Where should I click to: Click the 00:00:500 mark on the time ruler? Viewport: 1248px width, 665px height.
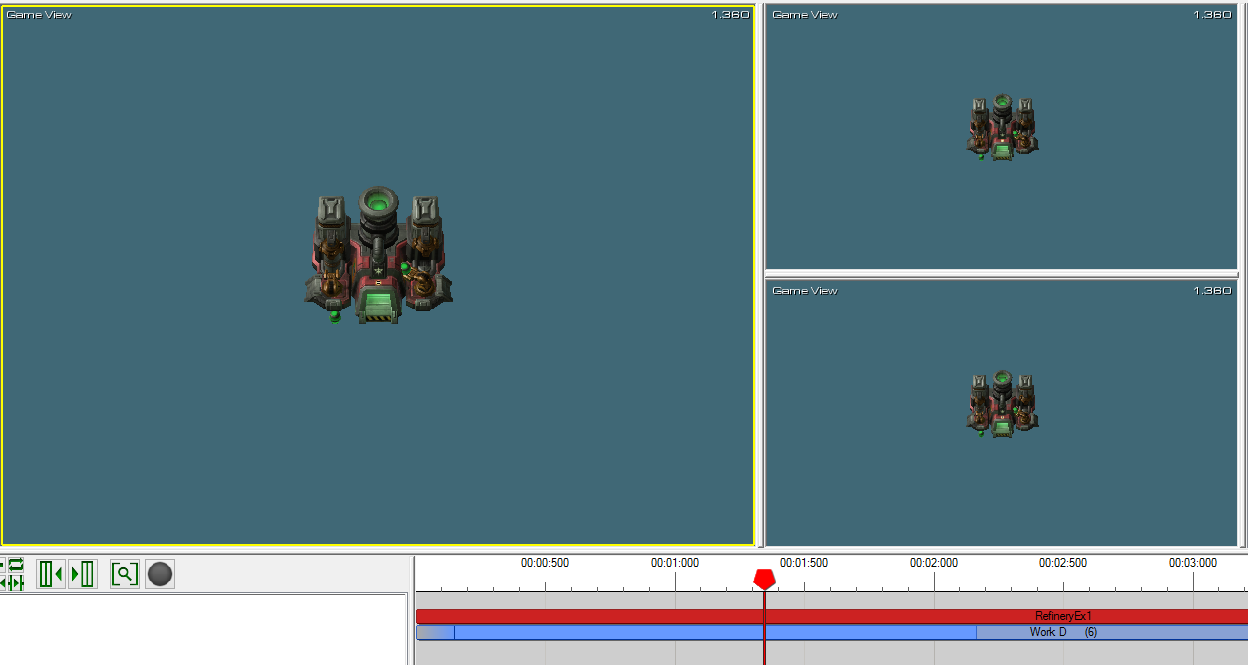[545, 563]
